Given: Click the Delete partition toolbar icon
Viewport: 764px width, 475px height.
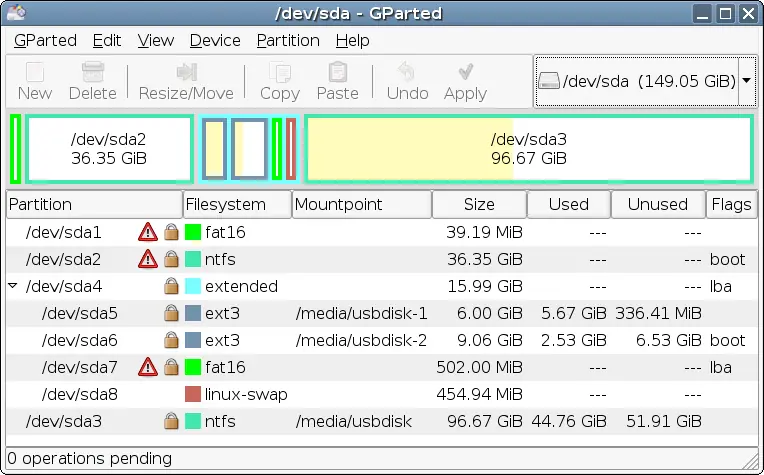Looking at the screenshot, I should (93, 72).
